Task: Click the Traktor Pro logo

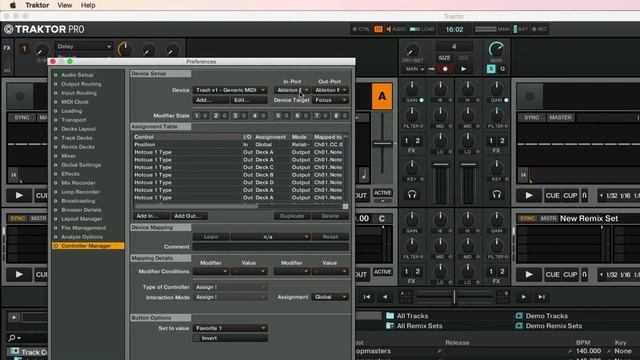Action: pyautogui.click(x=44, y=29)
